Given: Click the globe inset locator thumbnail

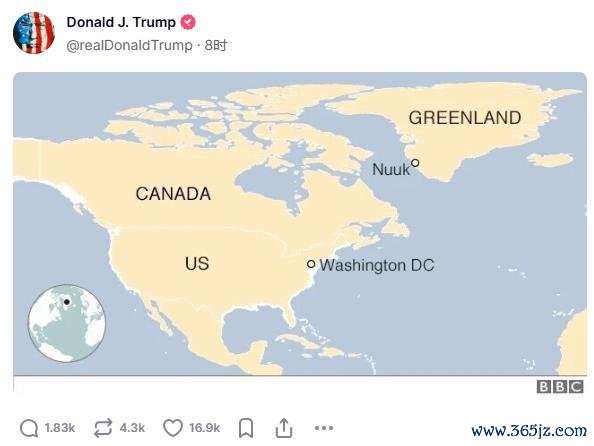Looking at the screenshot, I should [x=67, y=323].
